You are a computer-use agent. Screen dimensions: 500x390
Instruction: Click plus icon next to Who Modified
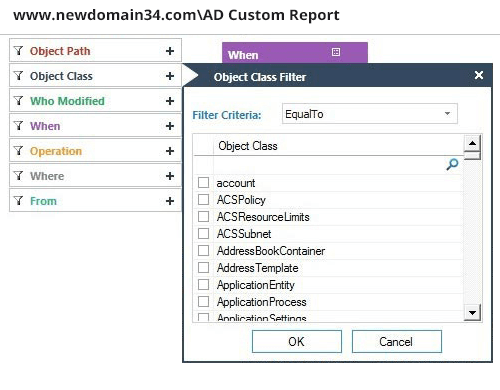click(170, 101)
